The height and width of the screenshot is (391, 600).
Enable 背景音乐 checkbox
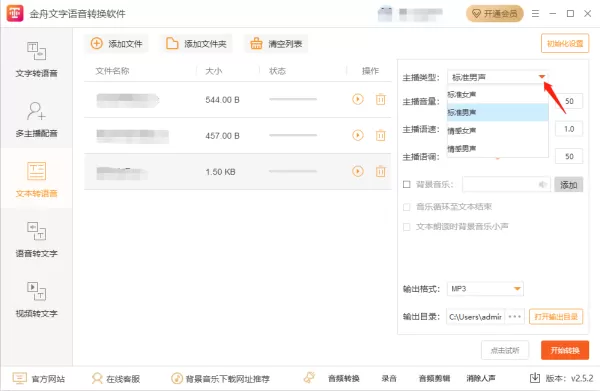coord(407,184)
